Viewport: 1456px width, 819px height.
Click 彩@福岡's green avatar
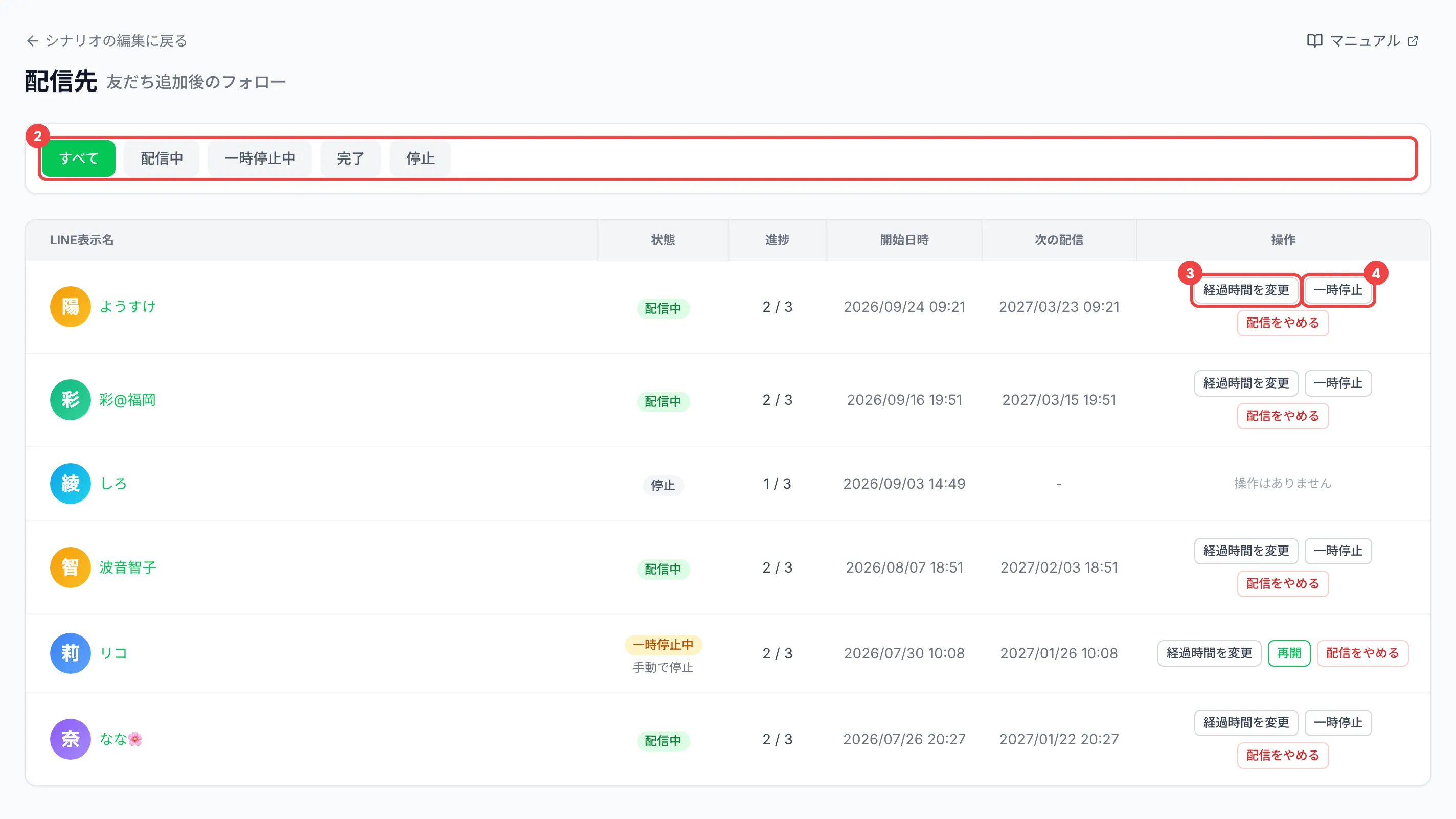[x=70, y=400]
